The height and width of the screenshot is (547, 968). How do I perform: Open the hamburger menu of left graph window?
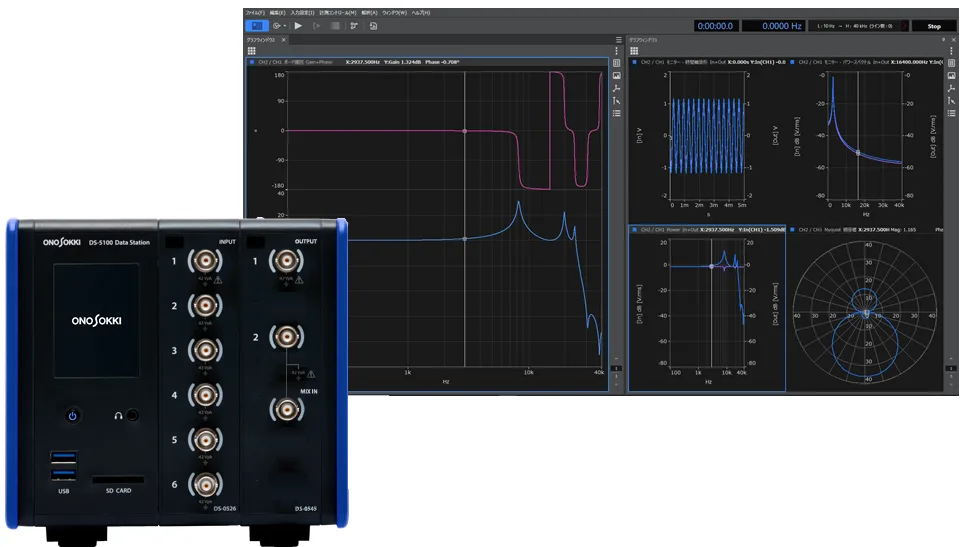(618, 40)
